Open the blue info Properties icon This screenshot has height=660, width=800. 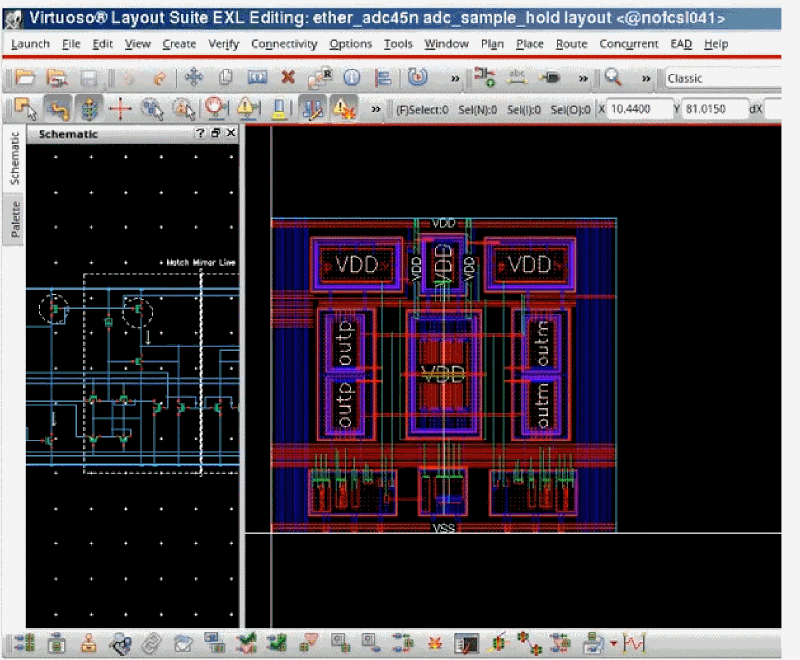click(351, 78)
